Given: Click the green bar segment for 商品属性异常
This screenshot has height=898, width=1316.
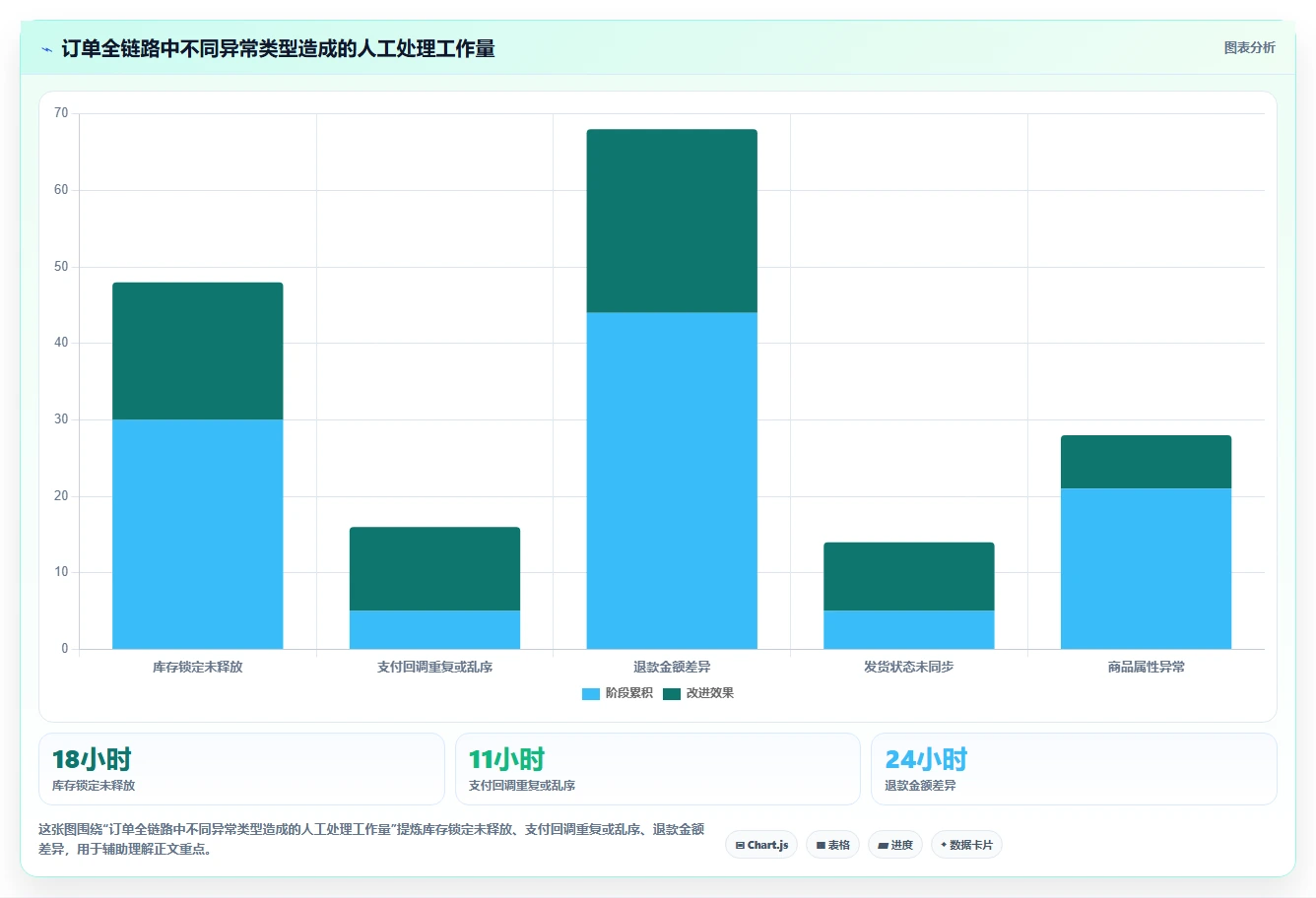Looking at the screenshot, I should [x=1146, y=462].
